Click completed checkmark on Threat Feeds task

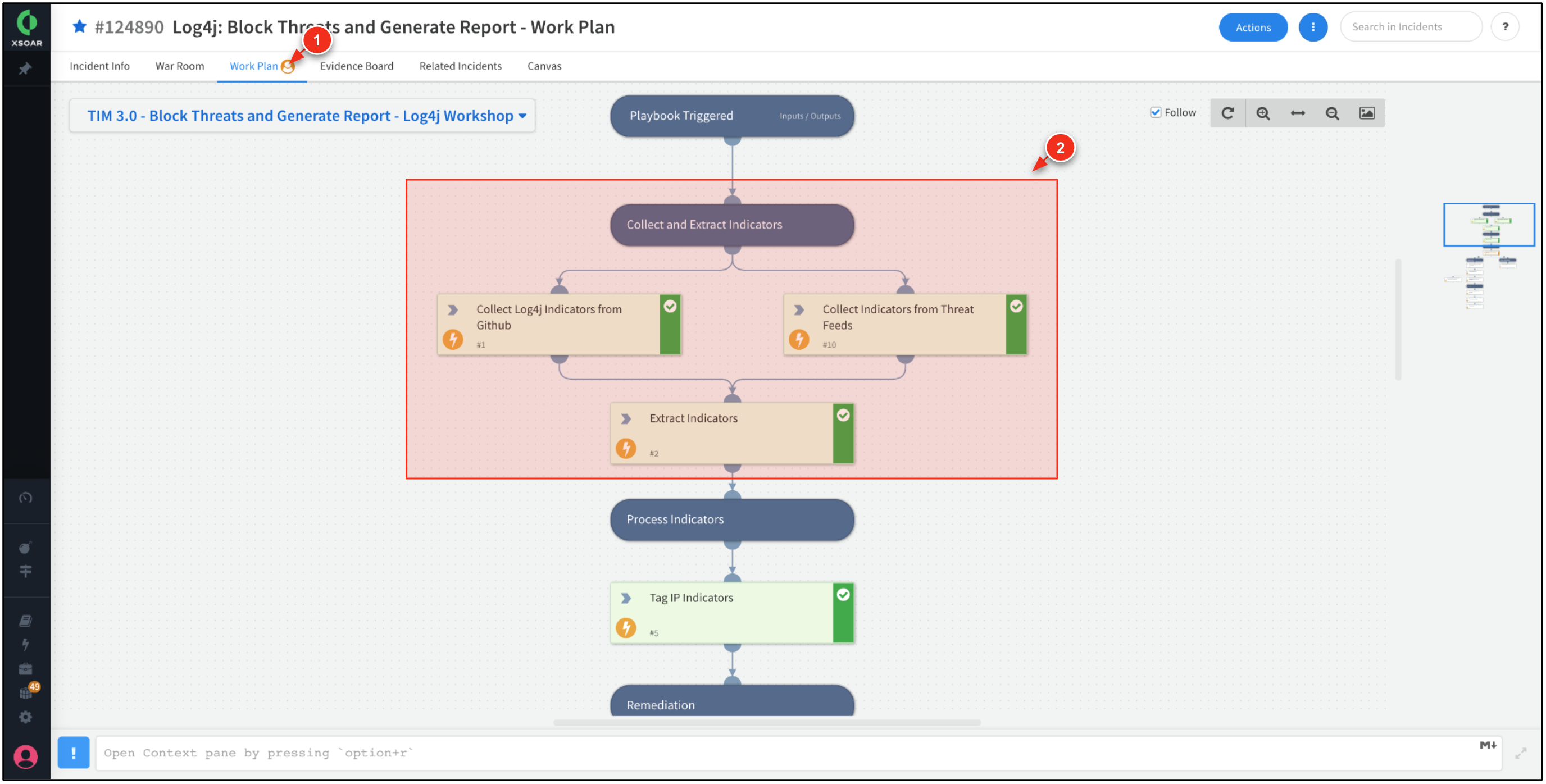(x=1016, y=307)
